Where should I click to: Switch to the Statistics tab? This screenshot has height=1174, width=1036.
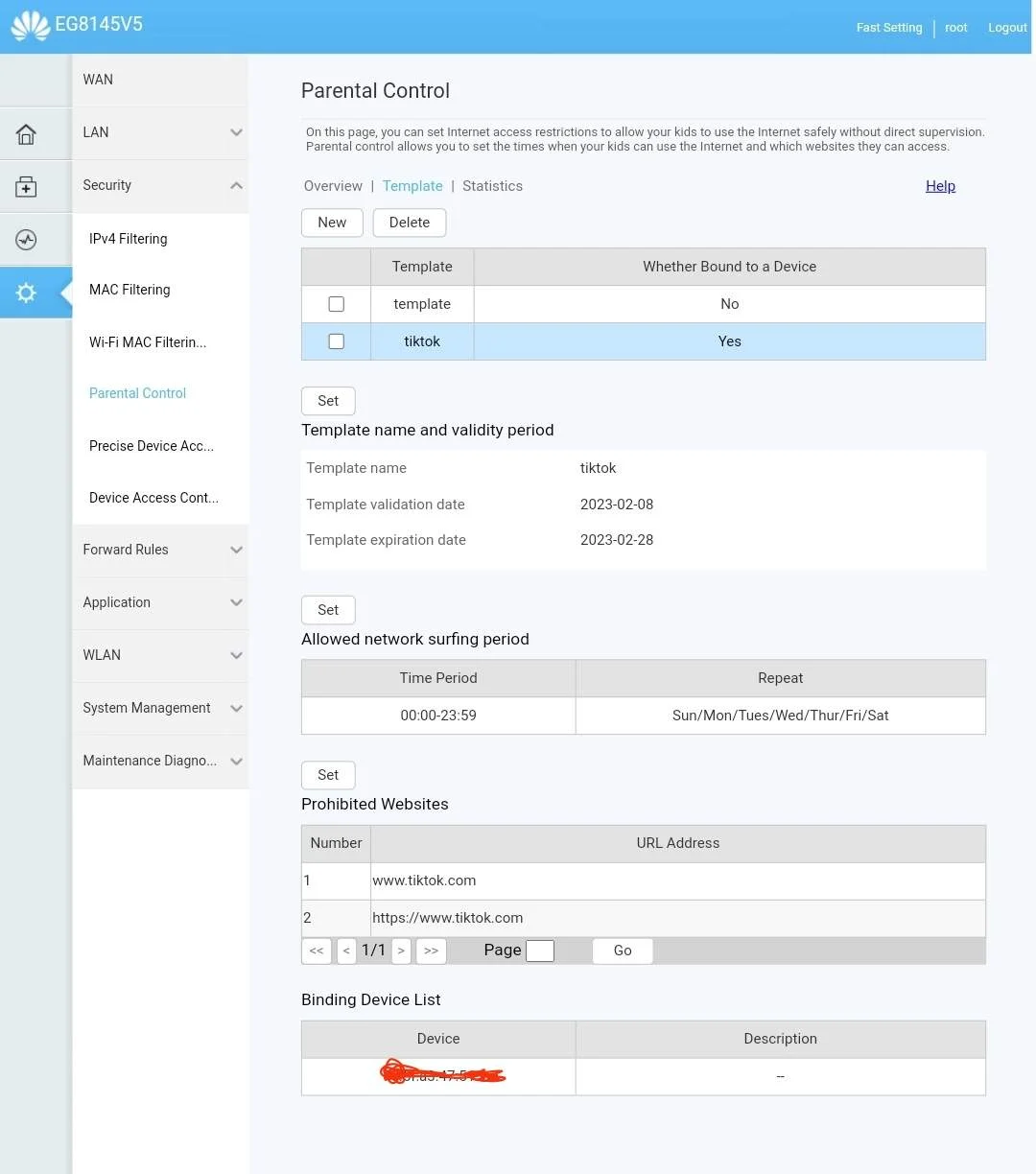tap(492, 186)
